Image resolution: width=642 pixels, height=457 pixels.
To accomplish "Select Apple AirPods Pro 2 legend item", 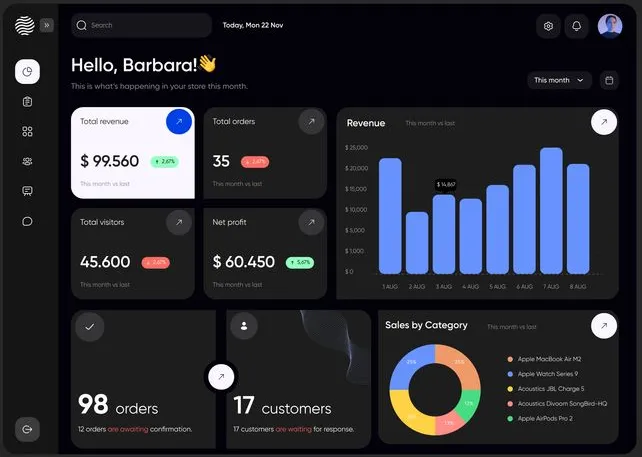I will 540,419.
